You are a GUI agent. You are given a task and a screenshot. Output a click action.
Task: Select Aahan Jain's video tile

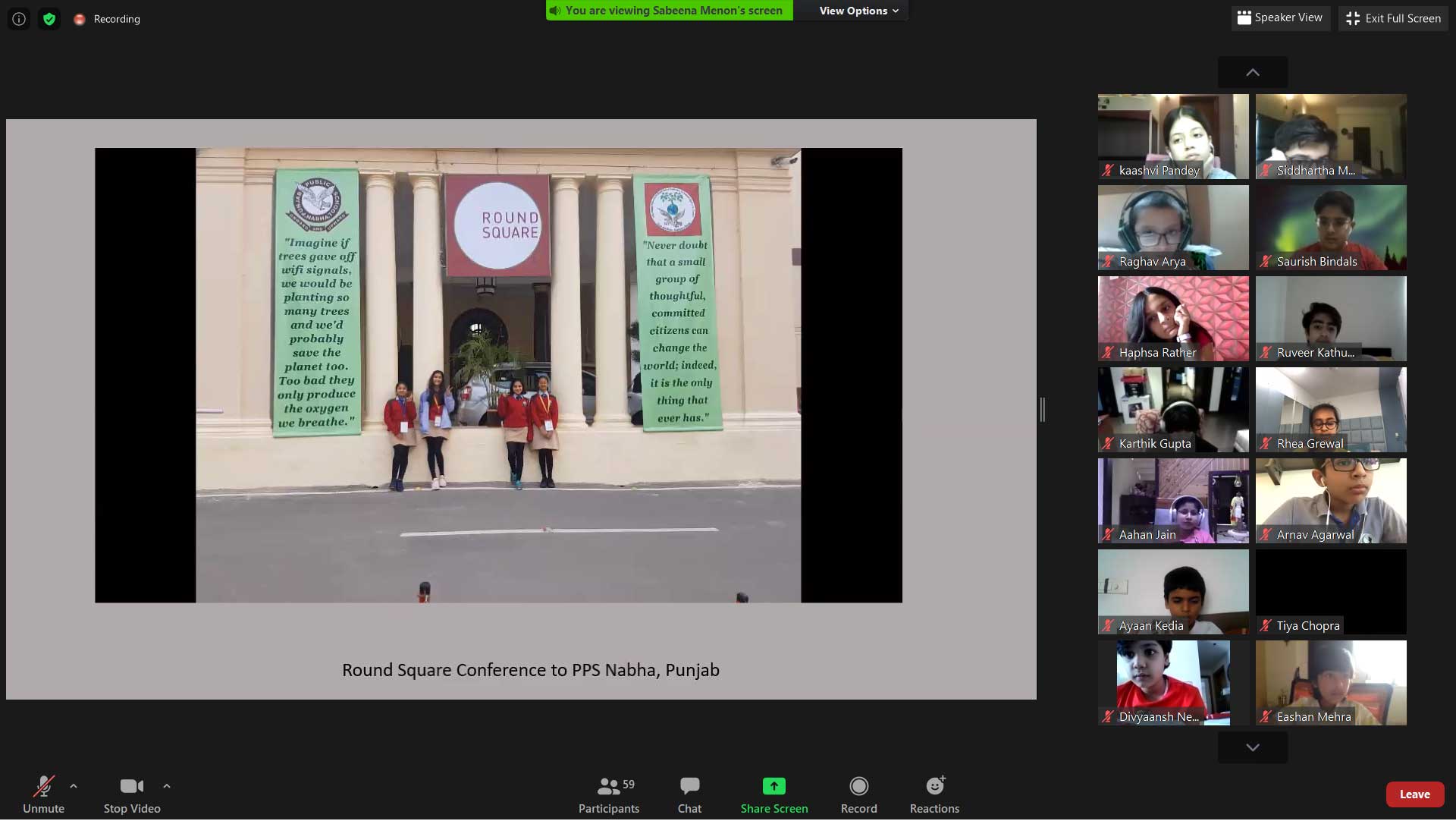tap(1173, 501)
